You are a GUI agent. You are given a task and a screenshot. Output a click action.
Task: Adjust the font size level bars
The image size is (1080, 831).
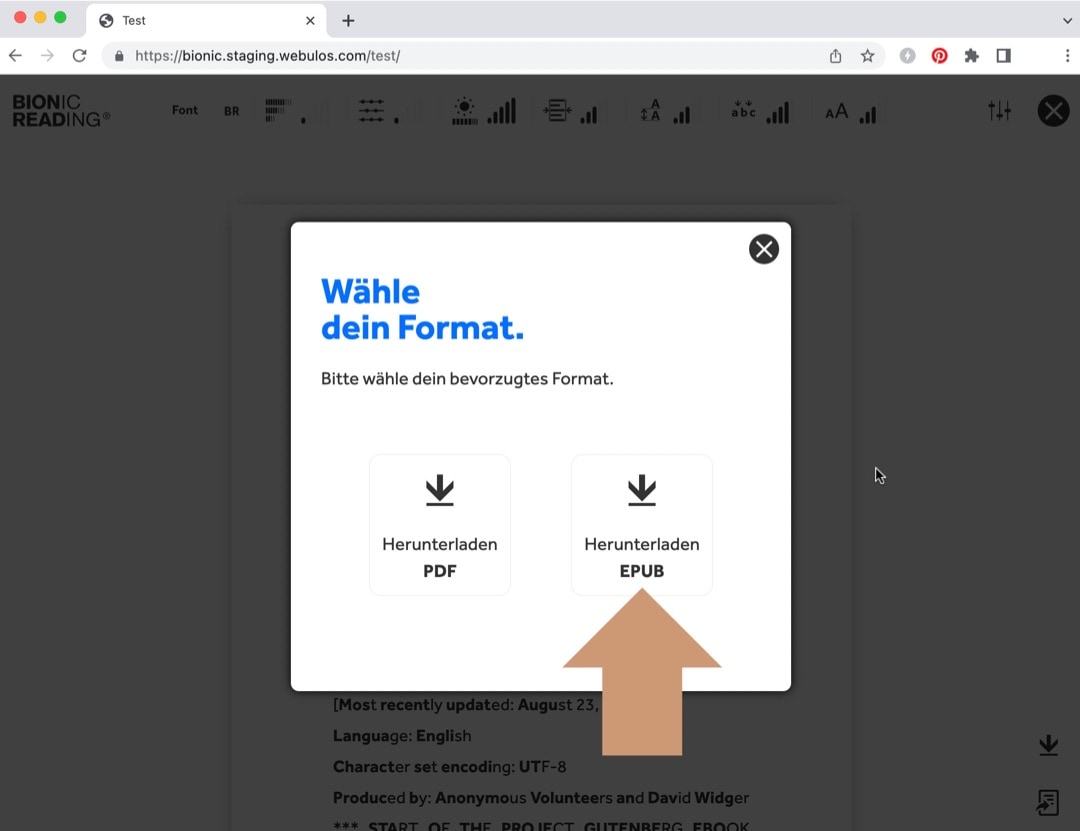click(x=868, y=114)
